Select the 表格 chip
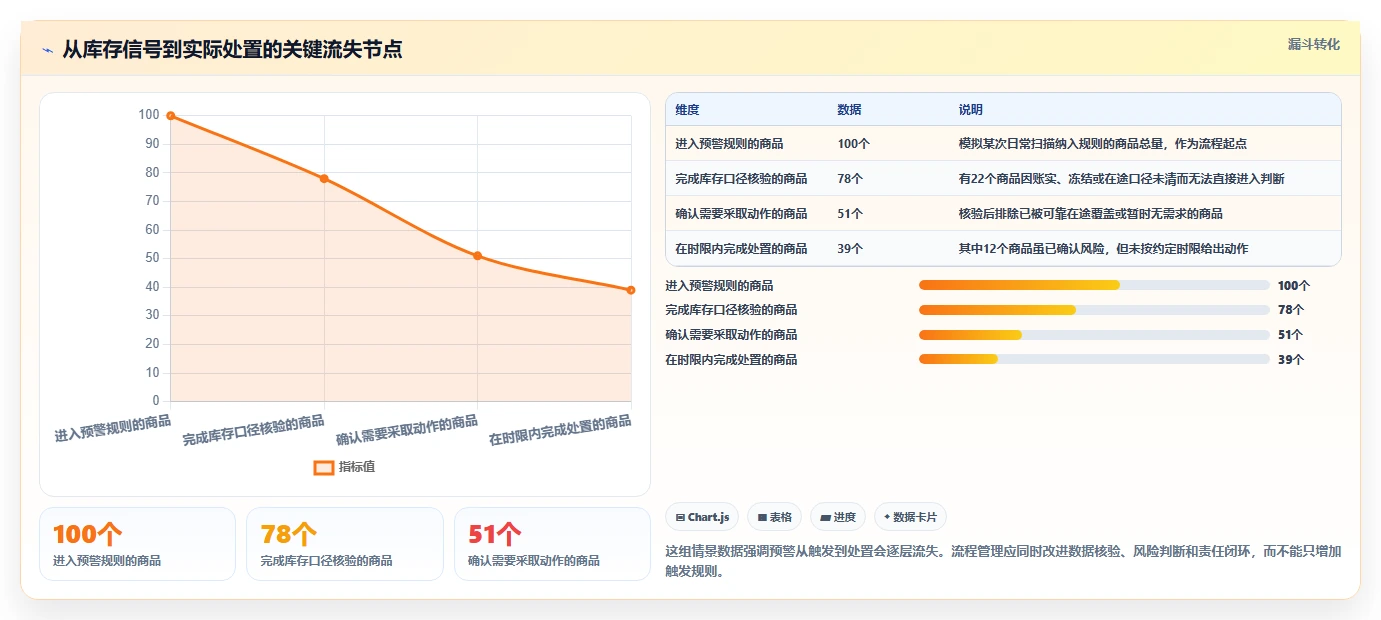1381x620 pixels. click(x=775, y=517)
